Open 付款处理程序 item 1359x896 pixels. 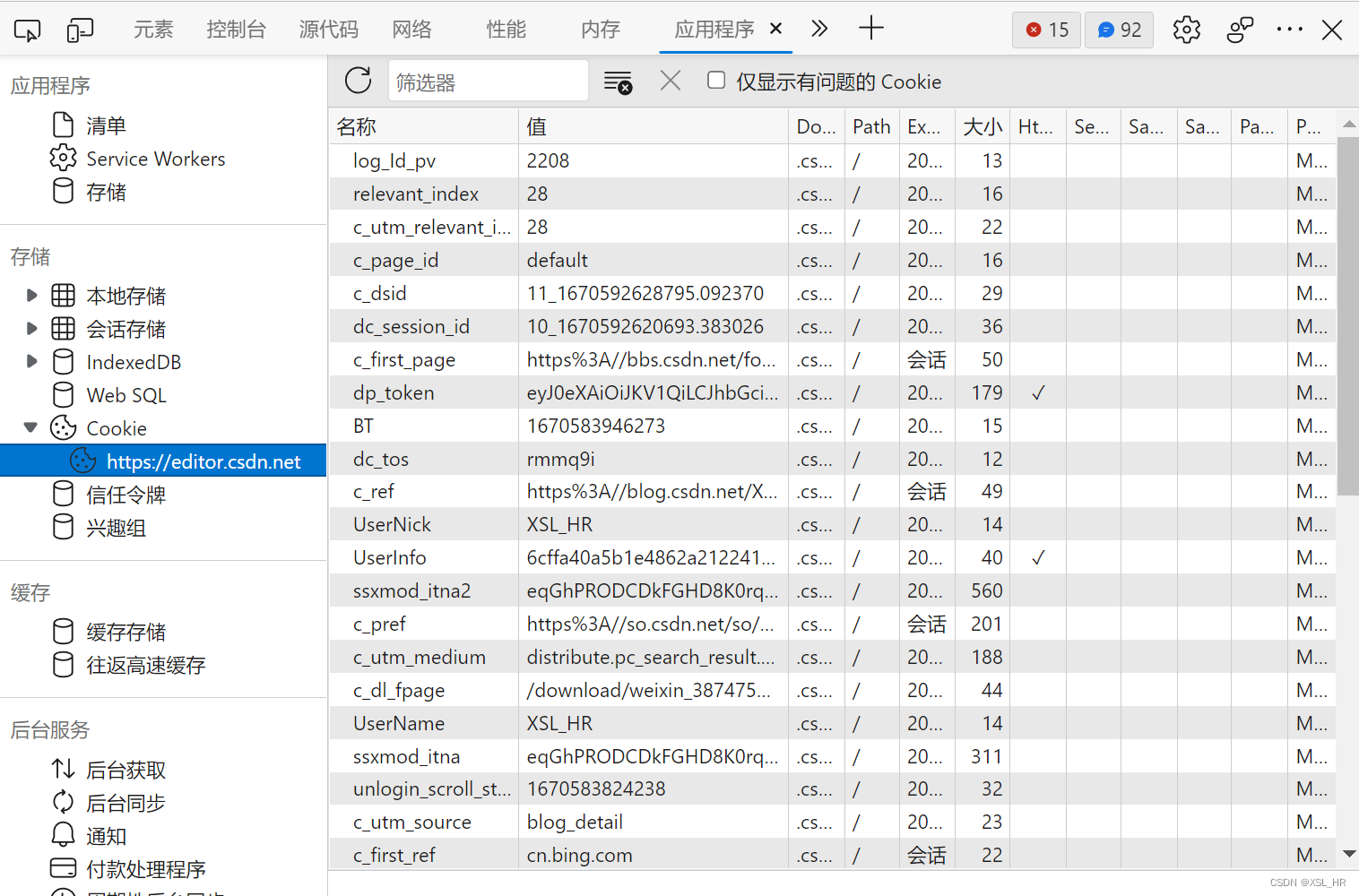click(145, 869)
